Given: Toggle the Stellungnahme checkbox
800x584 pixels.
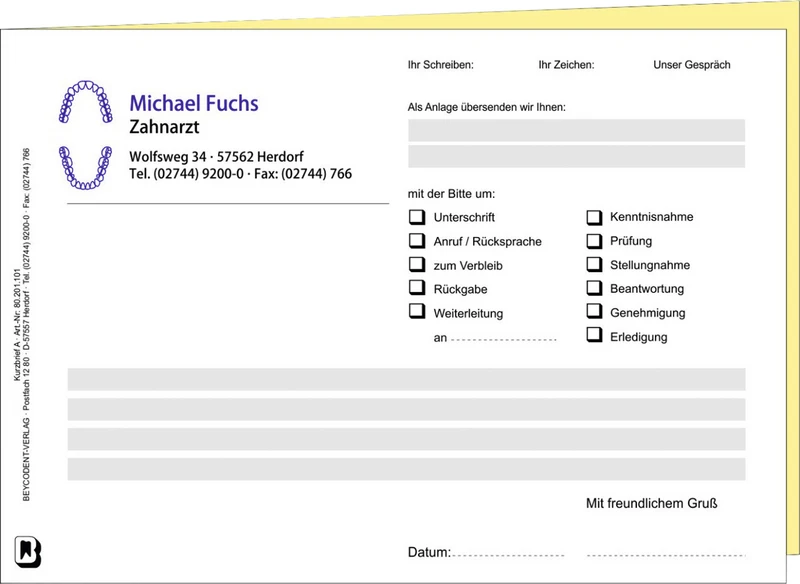Looking at the screenshot, I should pyautogui.click(x=594, y=264).
